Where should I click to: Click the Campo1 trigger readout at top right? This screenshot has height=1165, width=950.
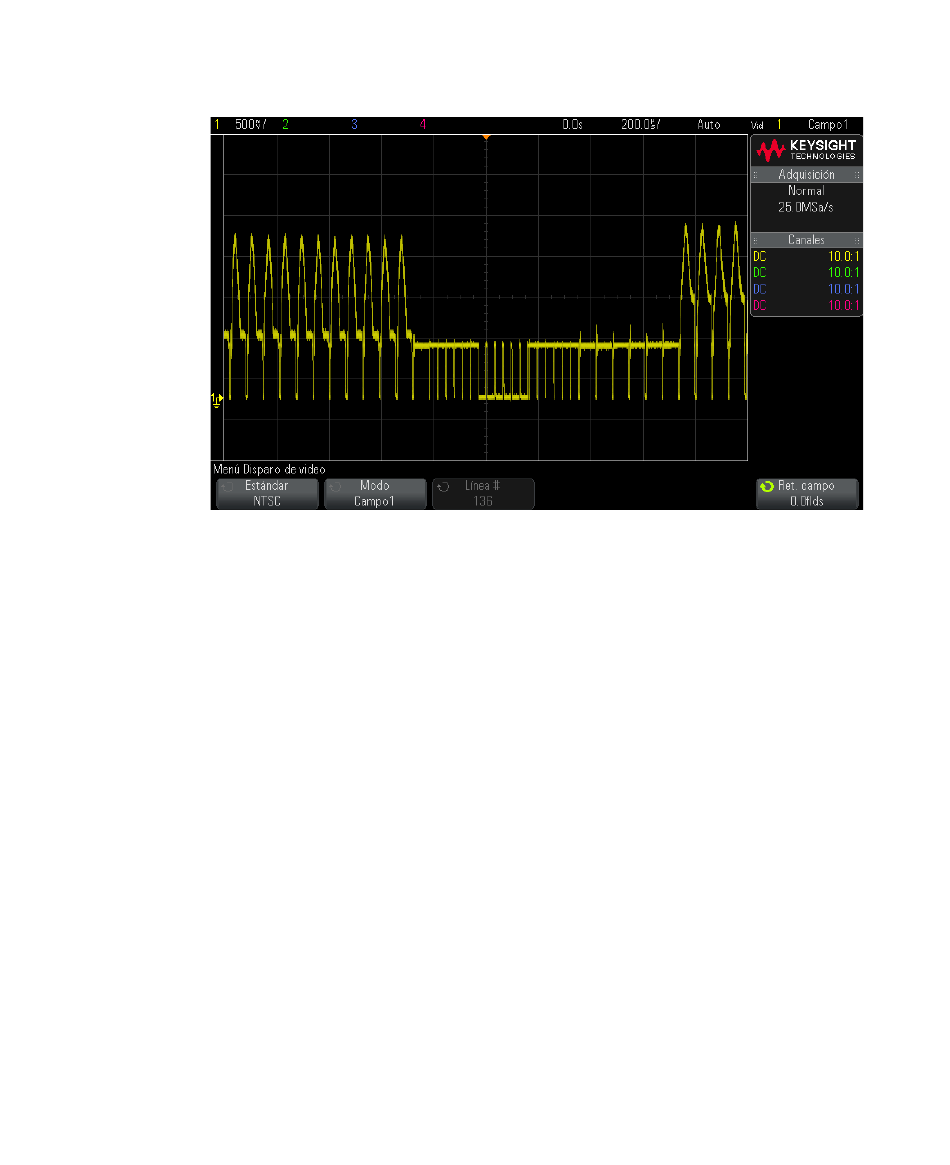827,125
